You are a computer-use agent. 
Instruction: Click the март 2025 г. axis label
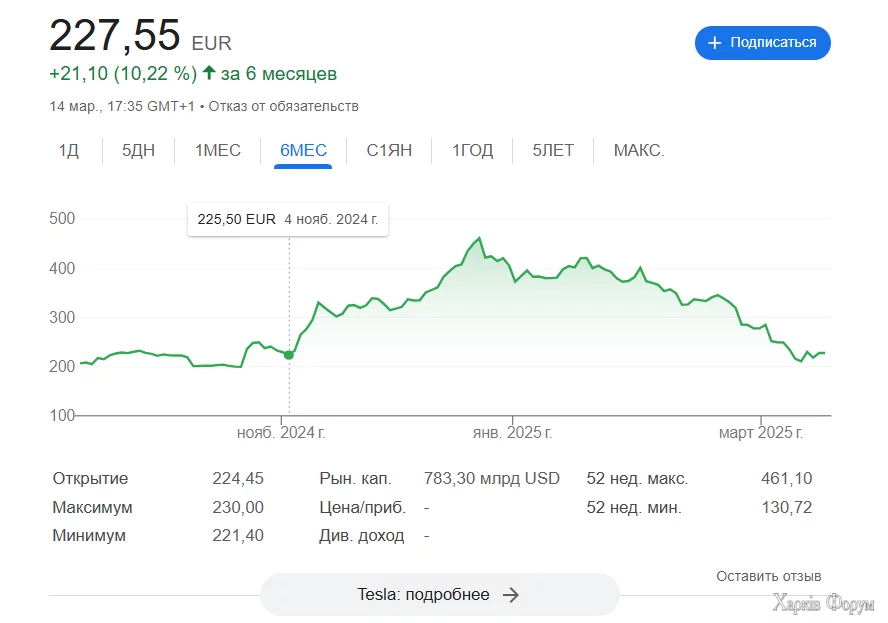pos(761,433)
